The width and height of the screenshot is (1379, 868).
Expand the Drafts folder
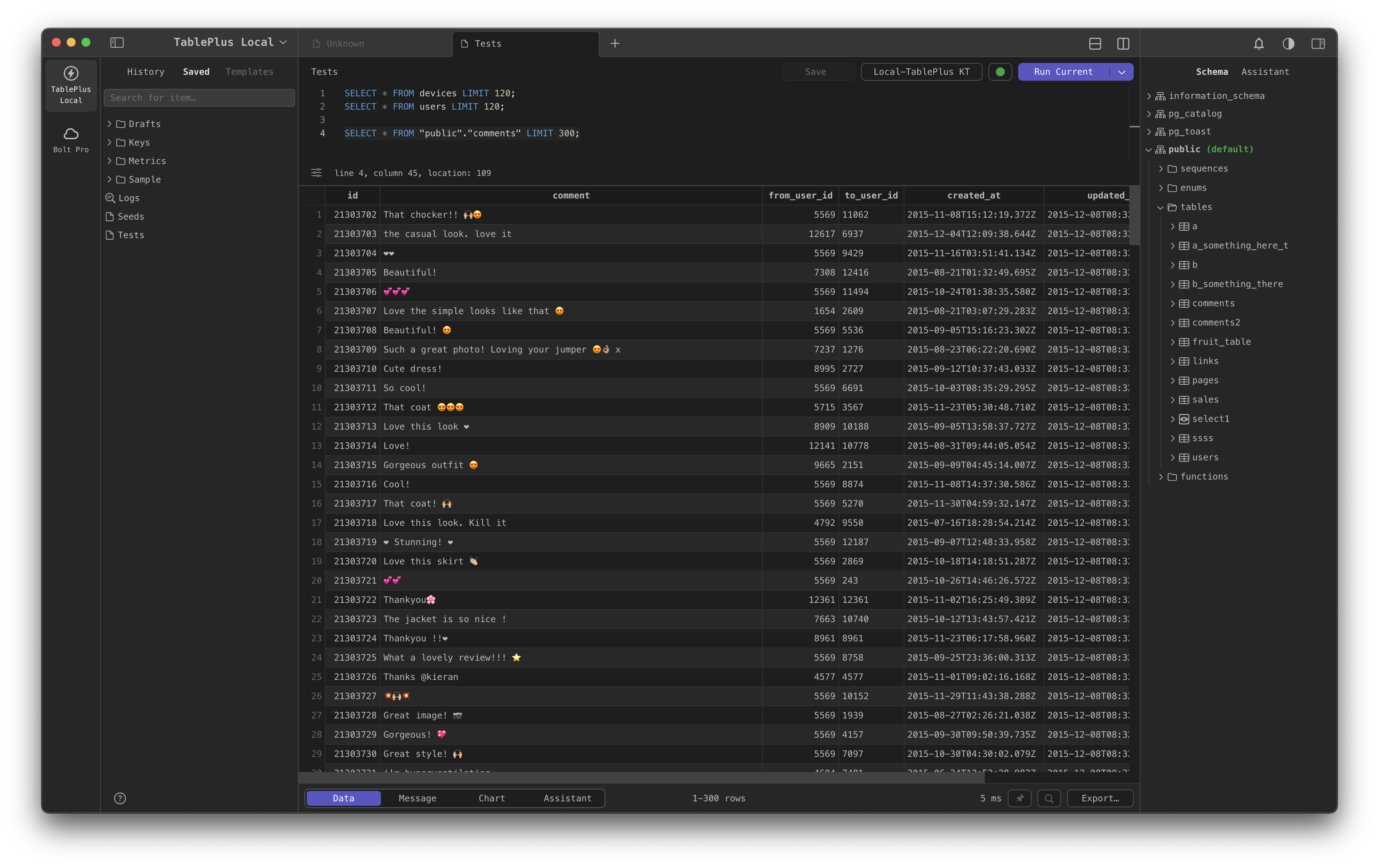click(x=109, y=124)
